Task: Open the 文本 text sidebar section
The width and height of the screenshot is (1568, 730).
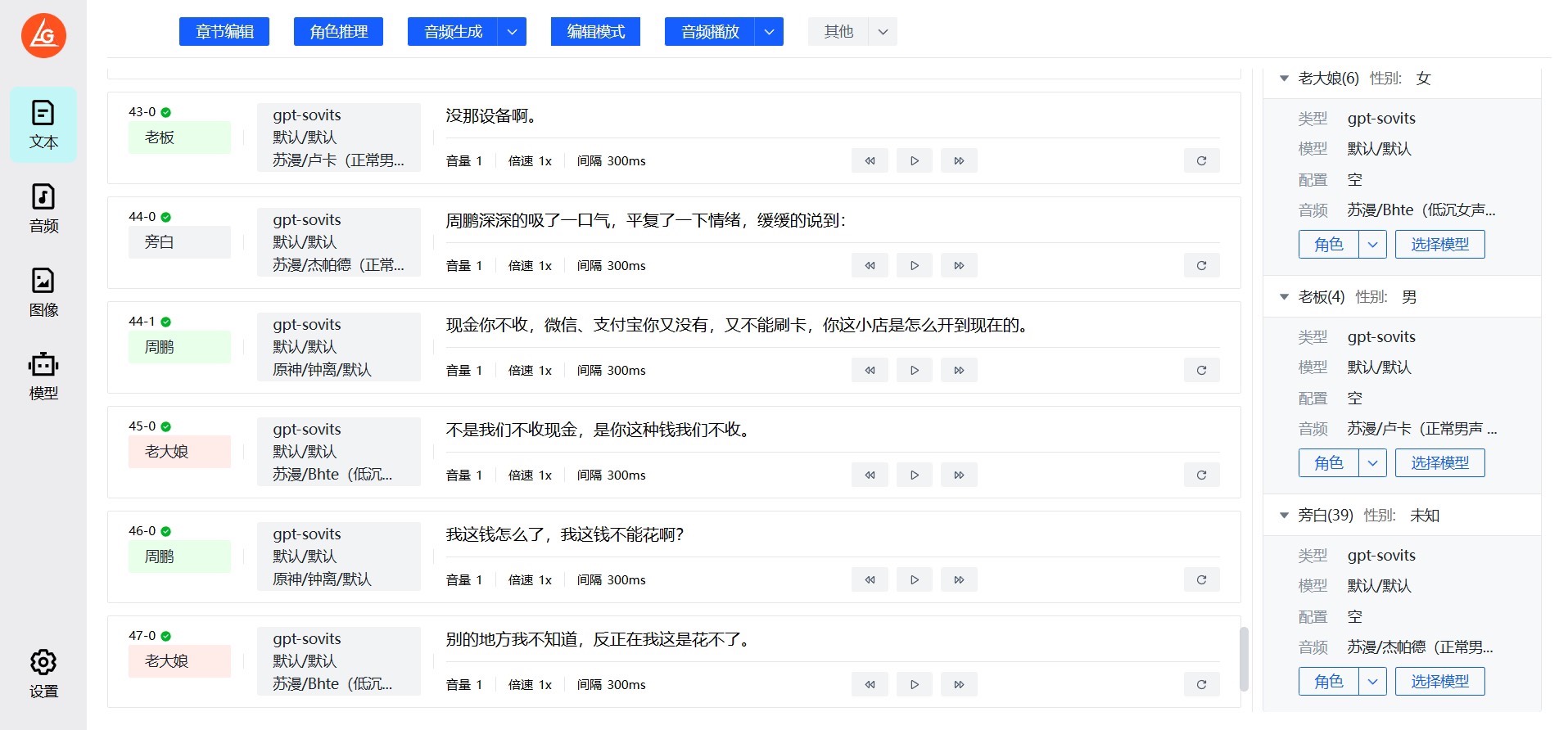Action: pyautogui.click(x=43, y=124)
